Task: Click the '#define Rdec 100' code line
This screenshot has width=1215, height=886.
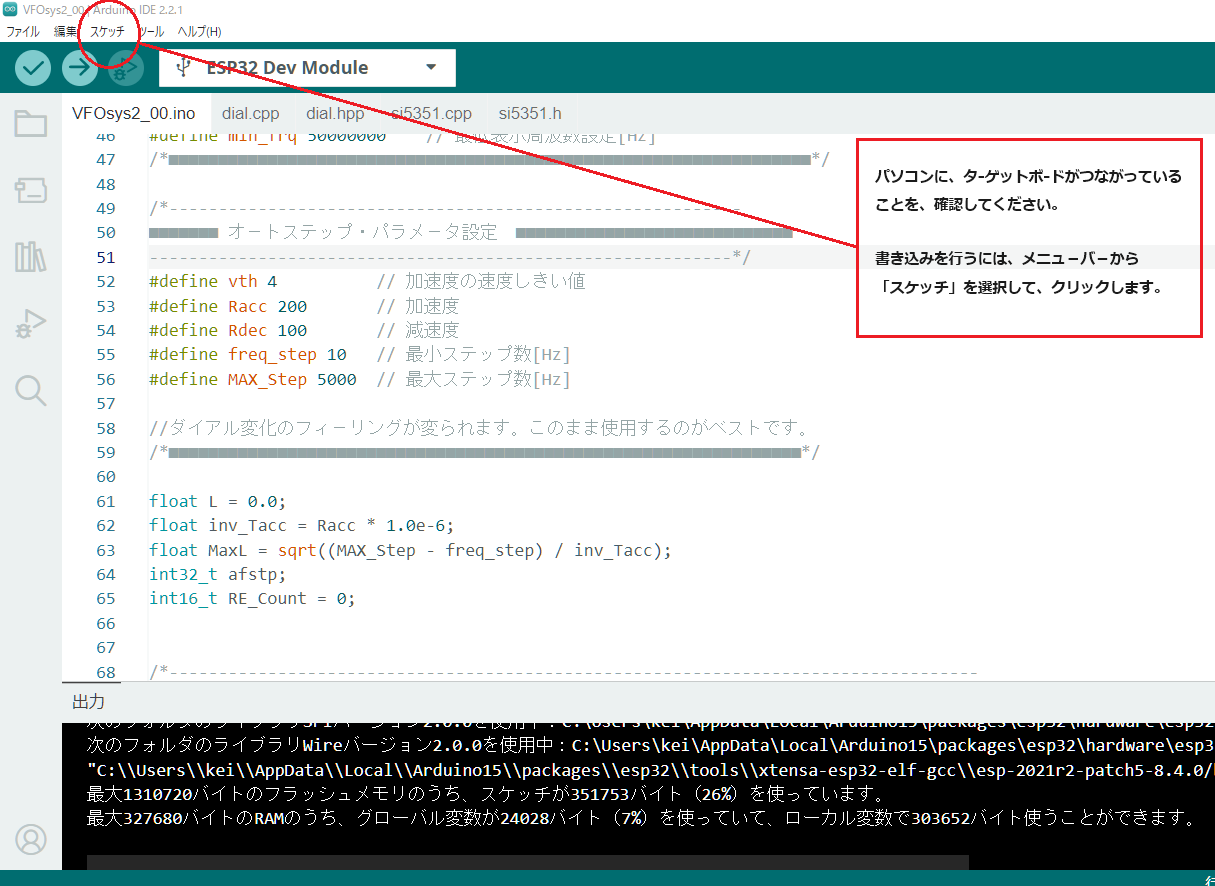Action: [x=228, y=330]
